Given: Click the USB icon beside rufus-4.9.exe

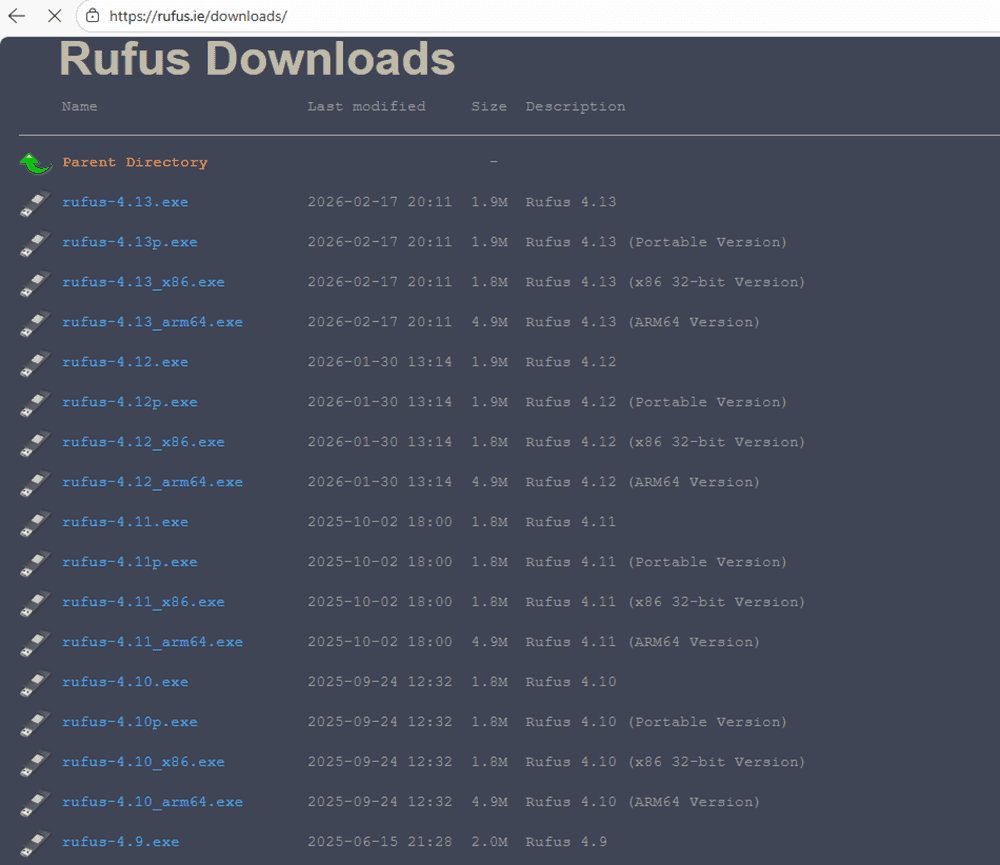Looking at the screenshot, I should [35, 843].
